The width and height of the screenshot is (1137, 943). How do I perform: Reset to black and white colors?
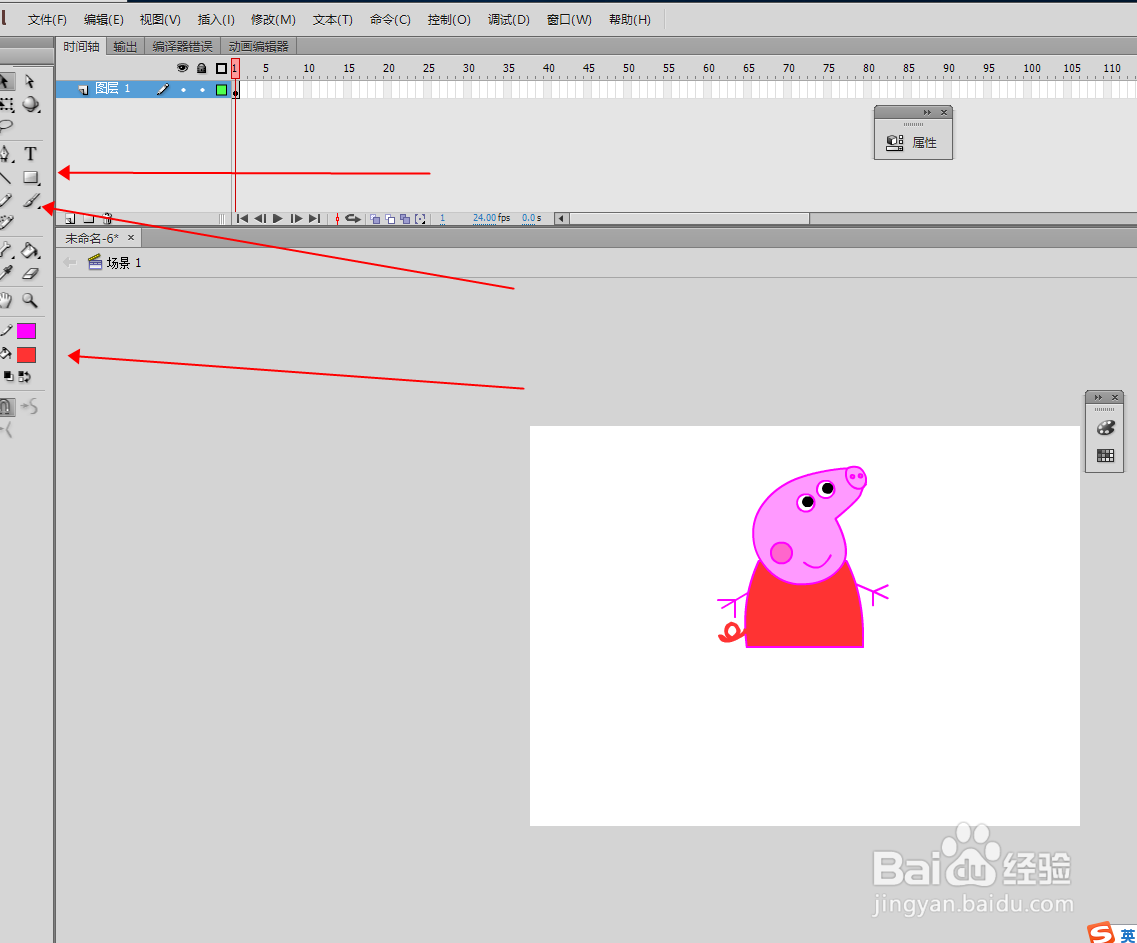8,376
